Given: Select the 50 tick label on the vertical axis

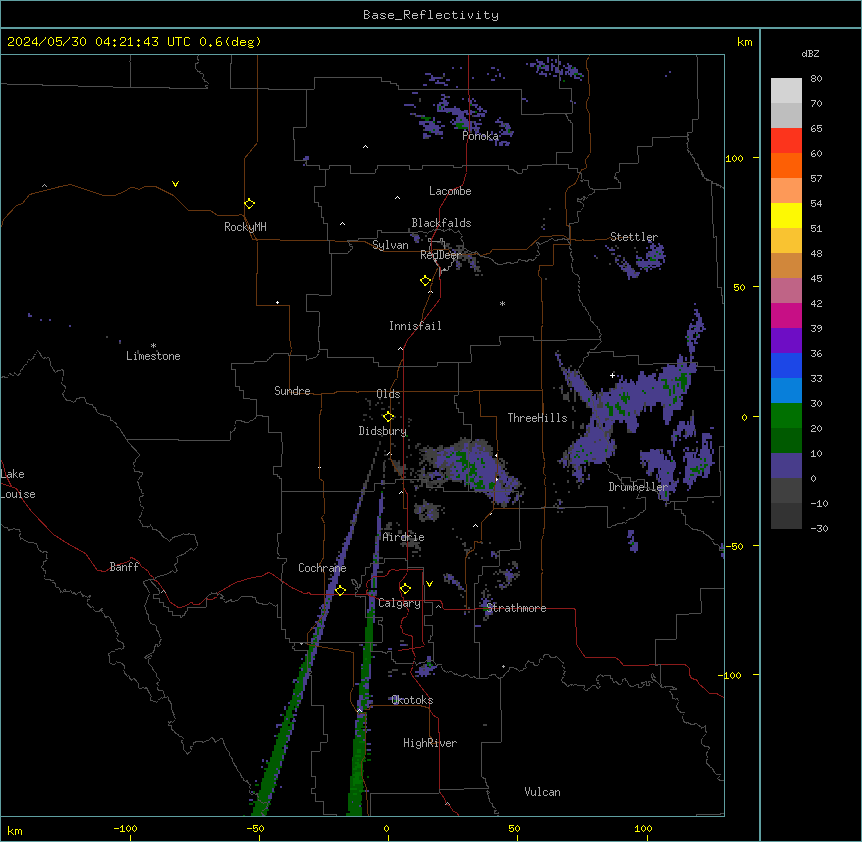Looking at the screenshot, I should (x=739, y=287).
